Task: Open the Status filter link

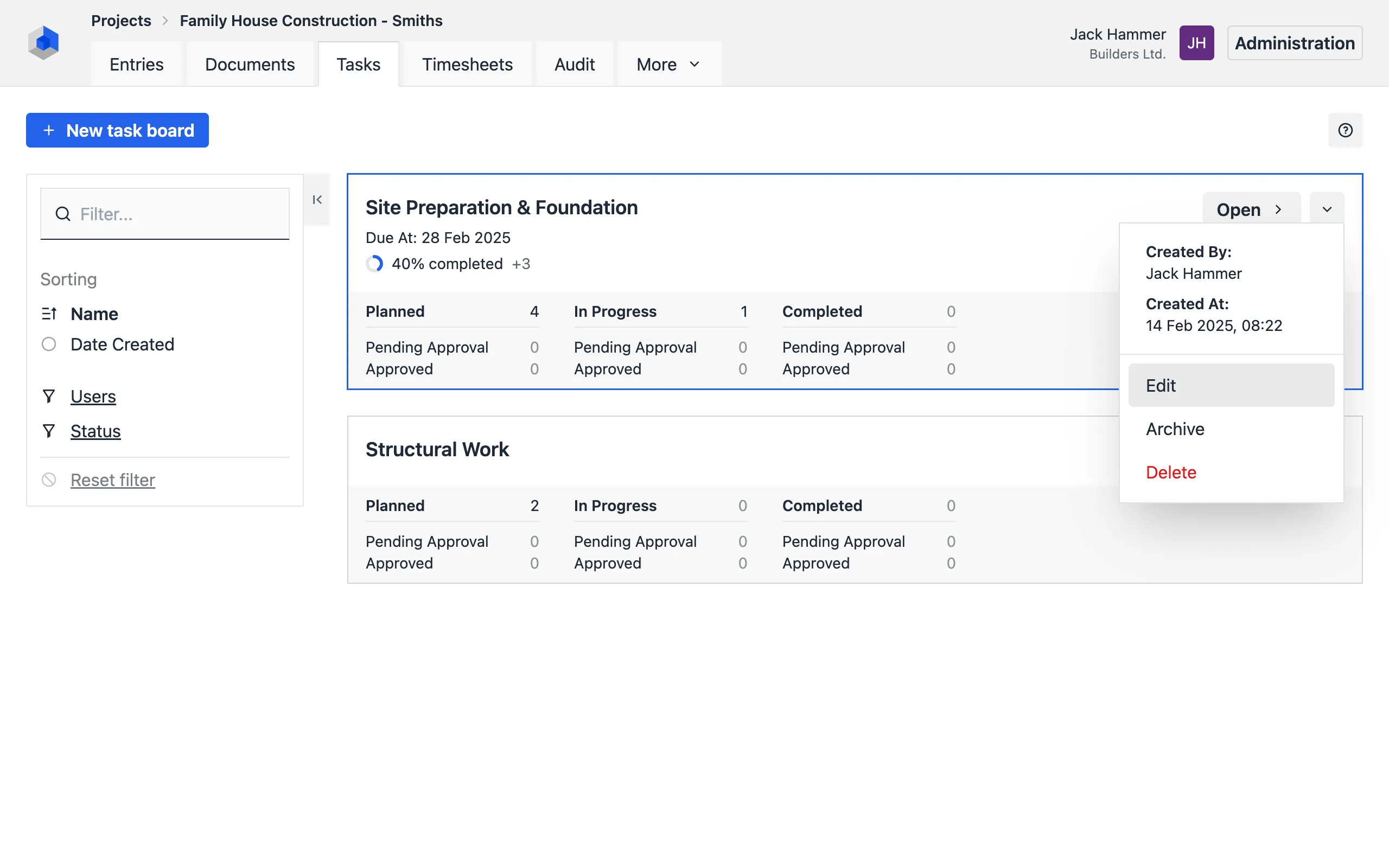Action: pyautogui.click(x=95, y=431)
